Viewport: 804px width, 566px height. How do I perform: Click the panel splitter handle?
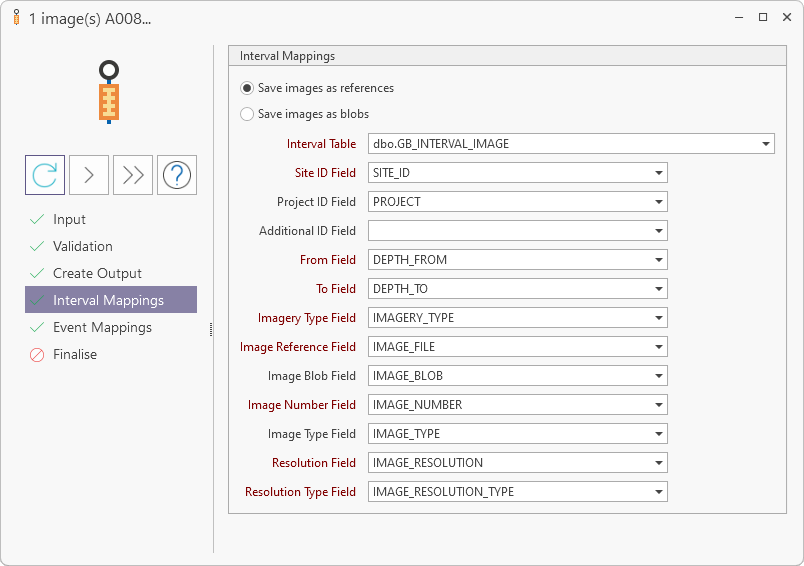(211, 329)
